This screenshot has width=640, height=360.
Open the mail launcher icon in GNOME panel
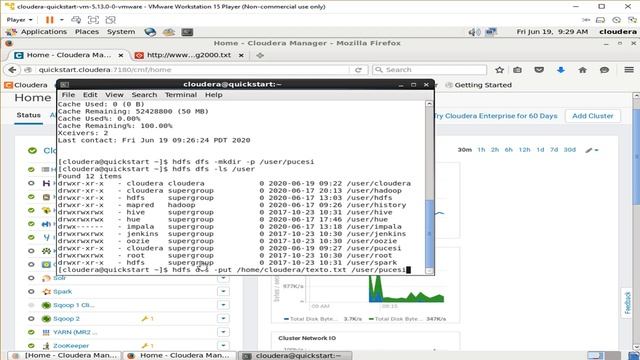tap(169, 32)
